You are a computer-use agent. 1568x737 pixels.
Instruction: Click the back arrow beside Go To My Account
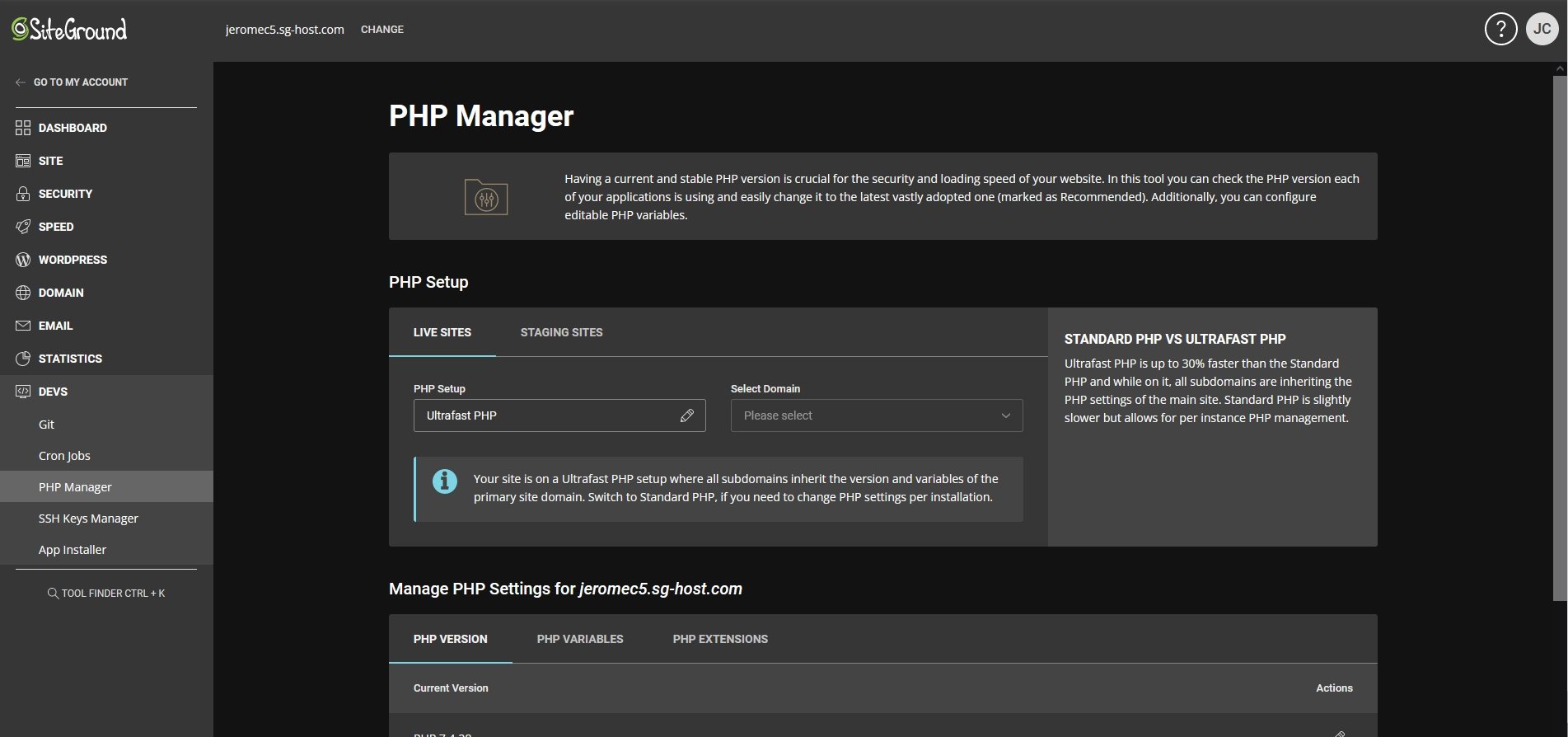point(21,82)
